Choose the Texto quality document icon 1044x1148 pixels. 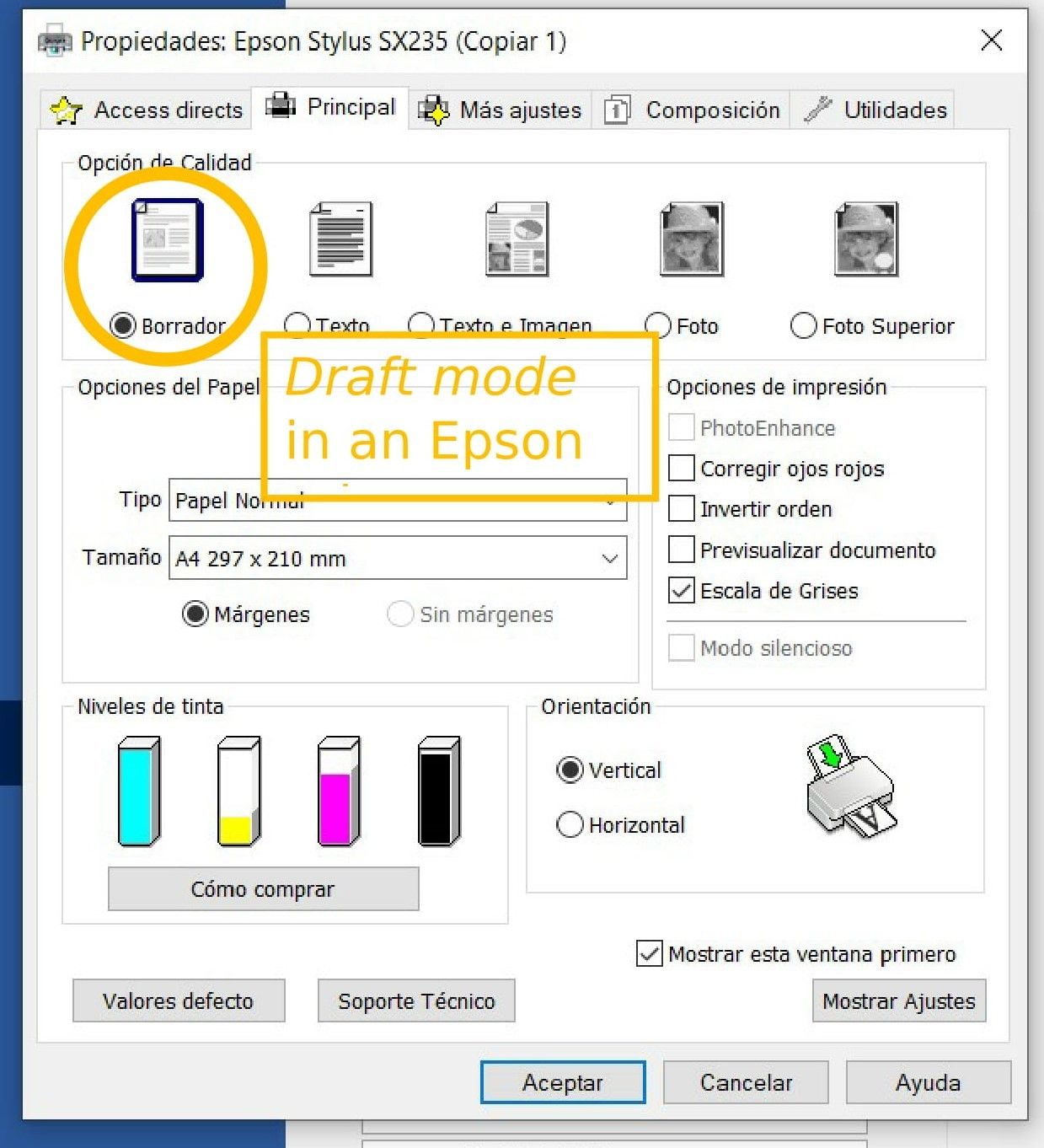point(340,239)
